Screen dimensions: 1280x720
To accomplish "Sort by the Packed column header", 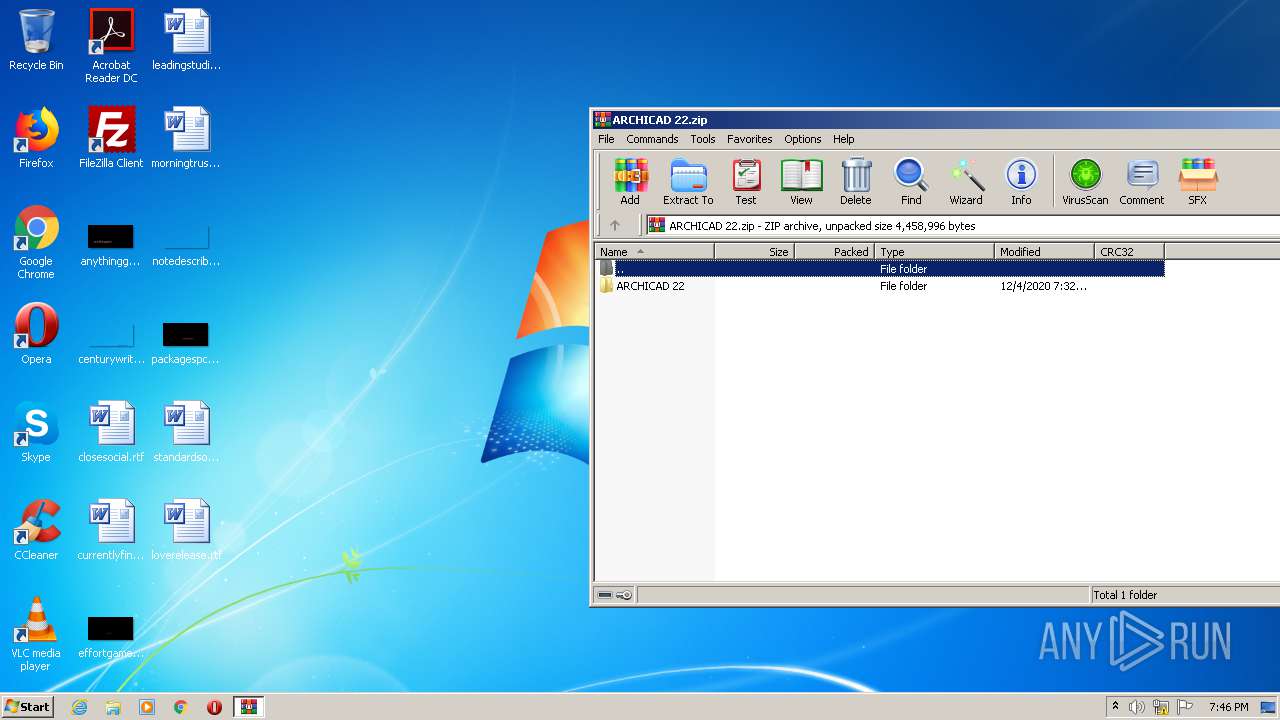I will pyautogui.click(x=834, y=252).
